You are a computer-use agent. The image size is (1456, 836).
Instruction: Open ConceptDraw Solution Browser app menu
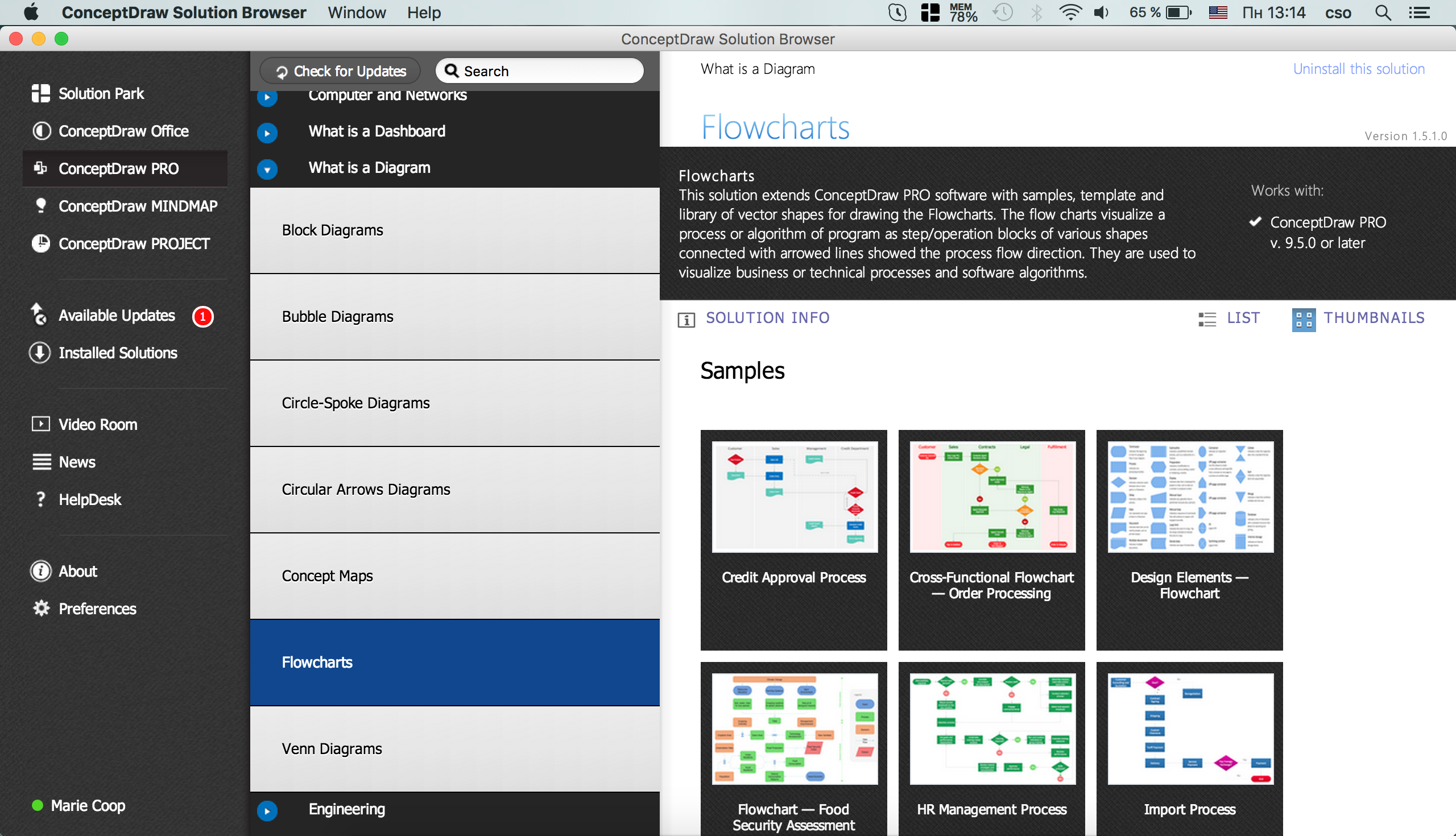(x=184, y=12)
